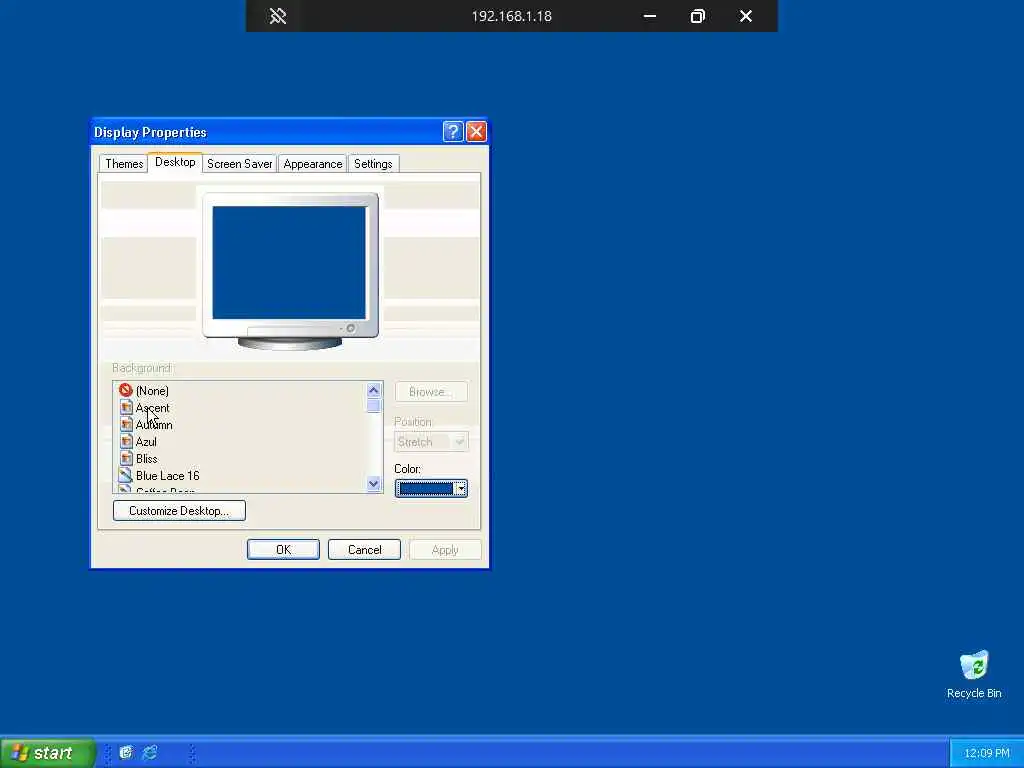The image size is (1024, 768).
Task: Close the 192.168.1.18 remote session bar
Action: [x=746, y=16]
